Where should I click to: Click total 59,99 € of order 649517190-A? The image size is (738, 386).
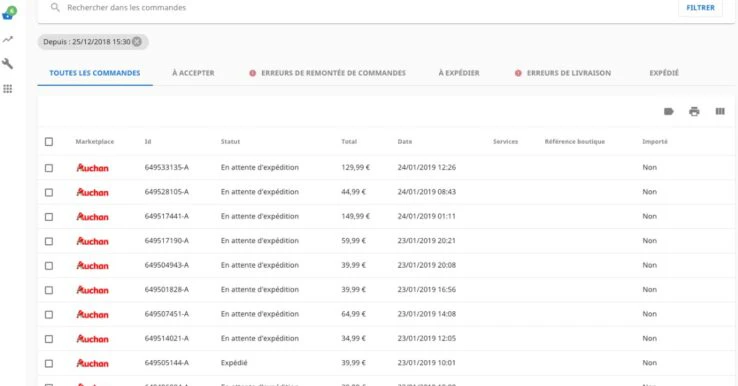pyautogui.click(x=353, y=241)
